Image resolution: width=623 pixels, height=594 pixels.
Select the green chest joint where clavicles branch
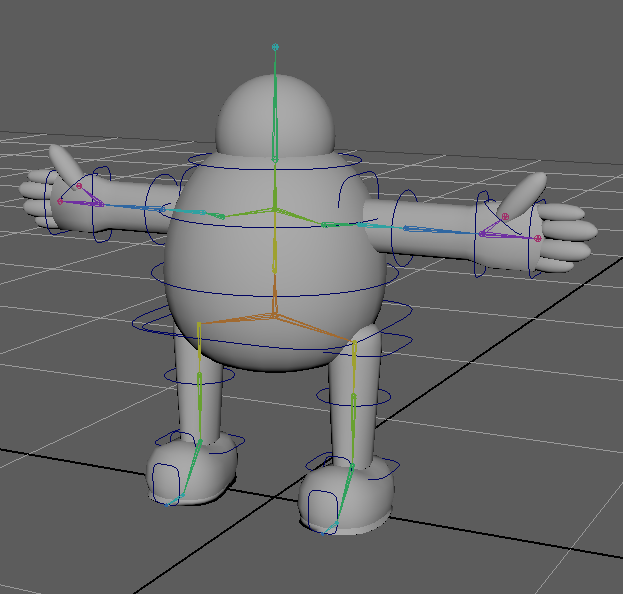point(274,208)
